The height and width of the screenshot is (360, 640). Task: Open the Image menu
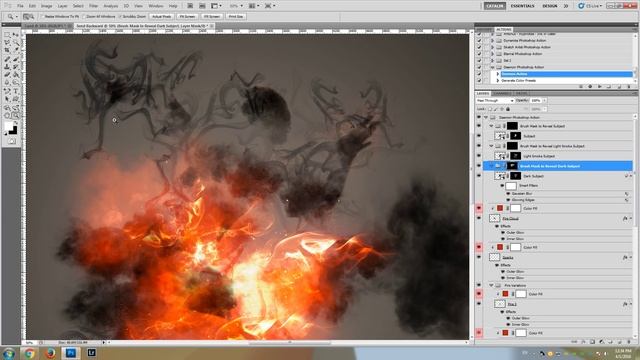point(47,6)
